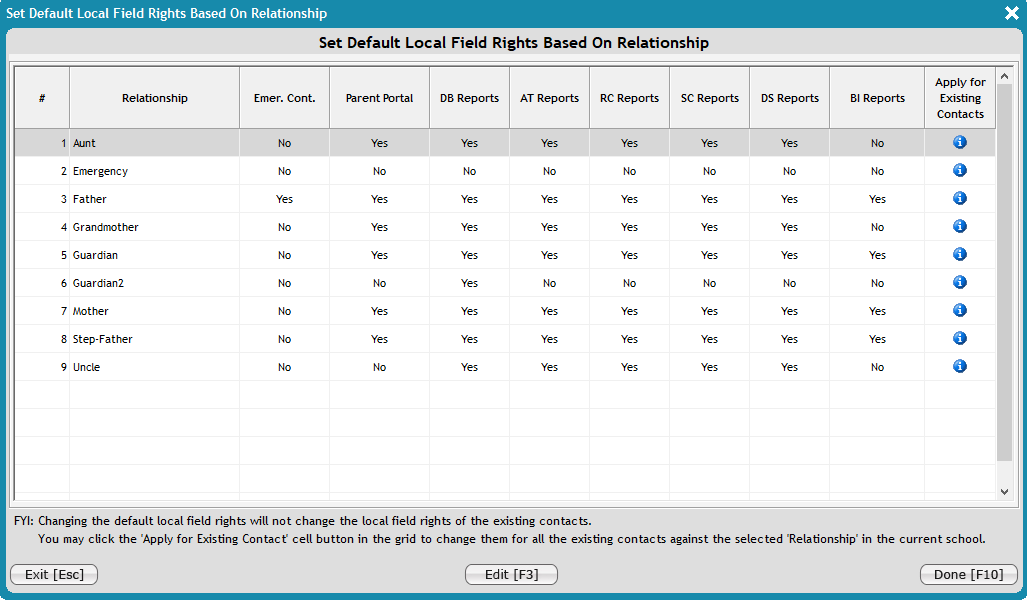Click the info icon for Aunt row
The width and height of the screenshot is (1027, 600).
click(x=960, y=142)
